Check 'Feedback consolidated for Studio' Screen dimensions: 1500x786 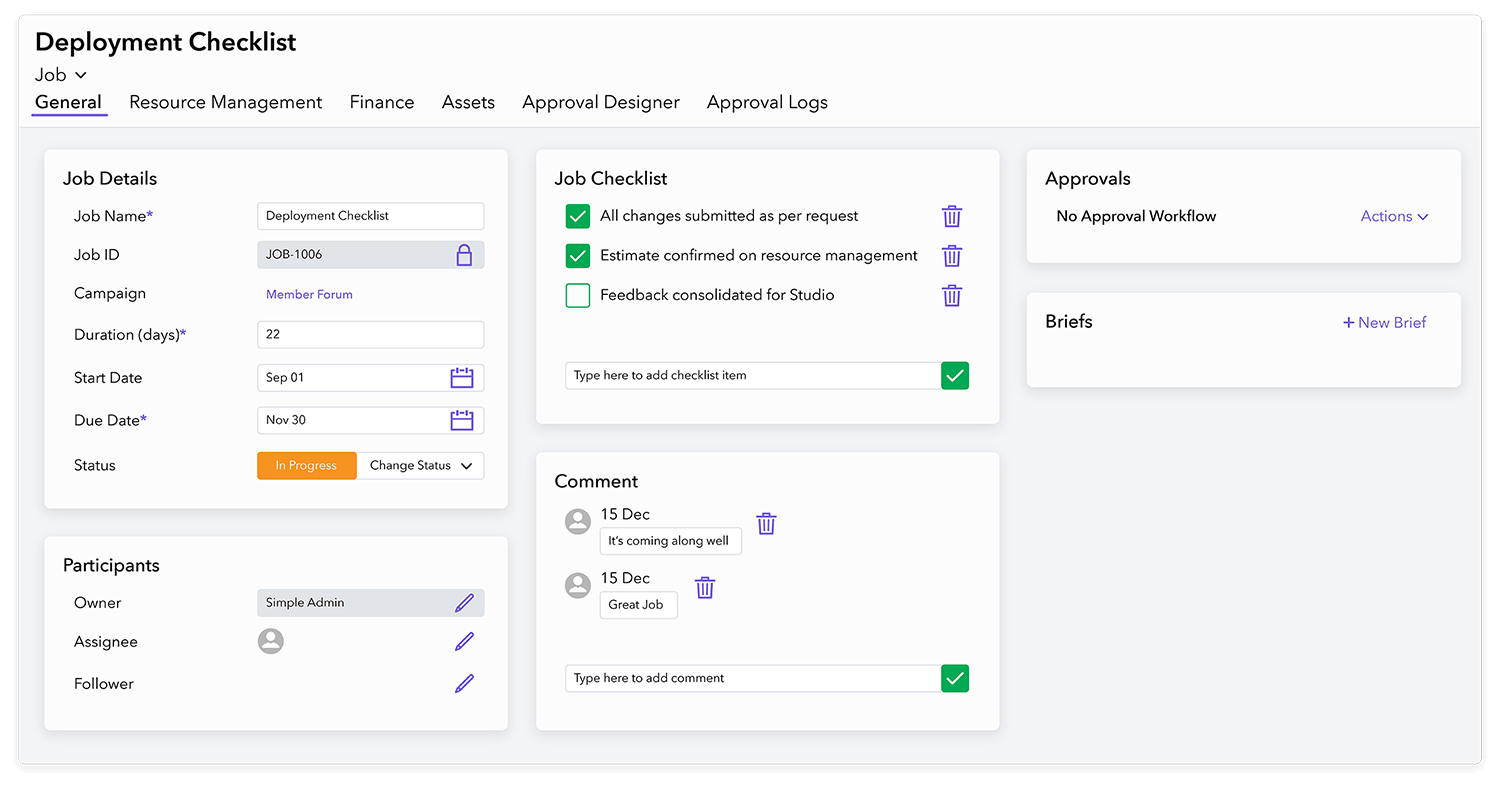coord(578,295)
